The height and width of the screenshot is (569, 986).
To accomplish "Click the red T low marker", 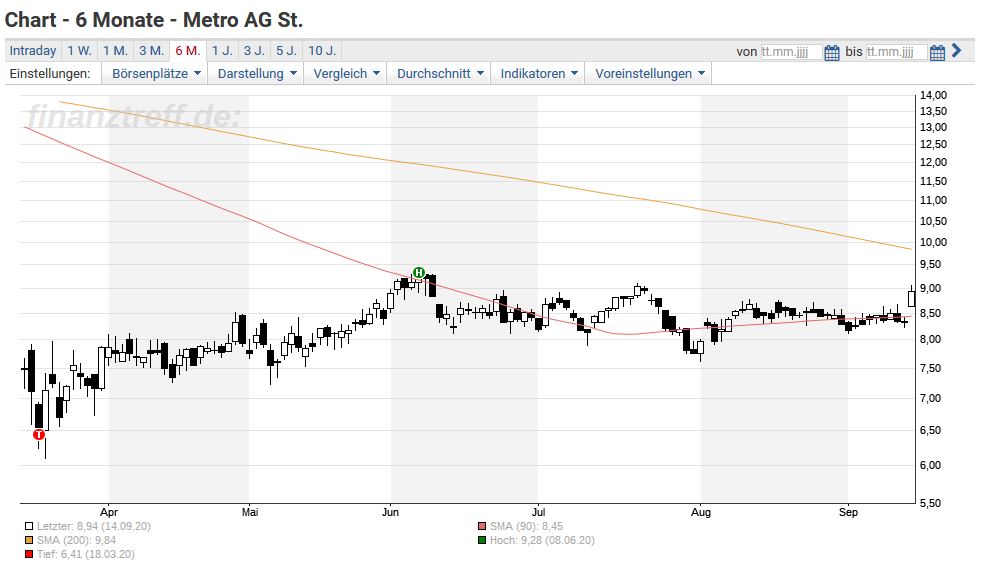I will point(39,434).
